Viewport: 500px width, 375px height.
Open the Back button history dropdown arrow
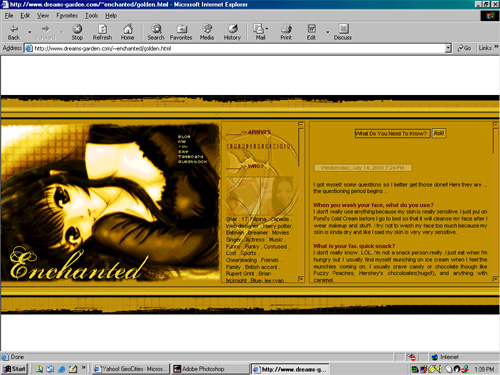[x=30, y=32]
